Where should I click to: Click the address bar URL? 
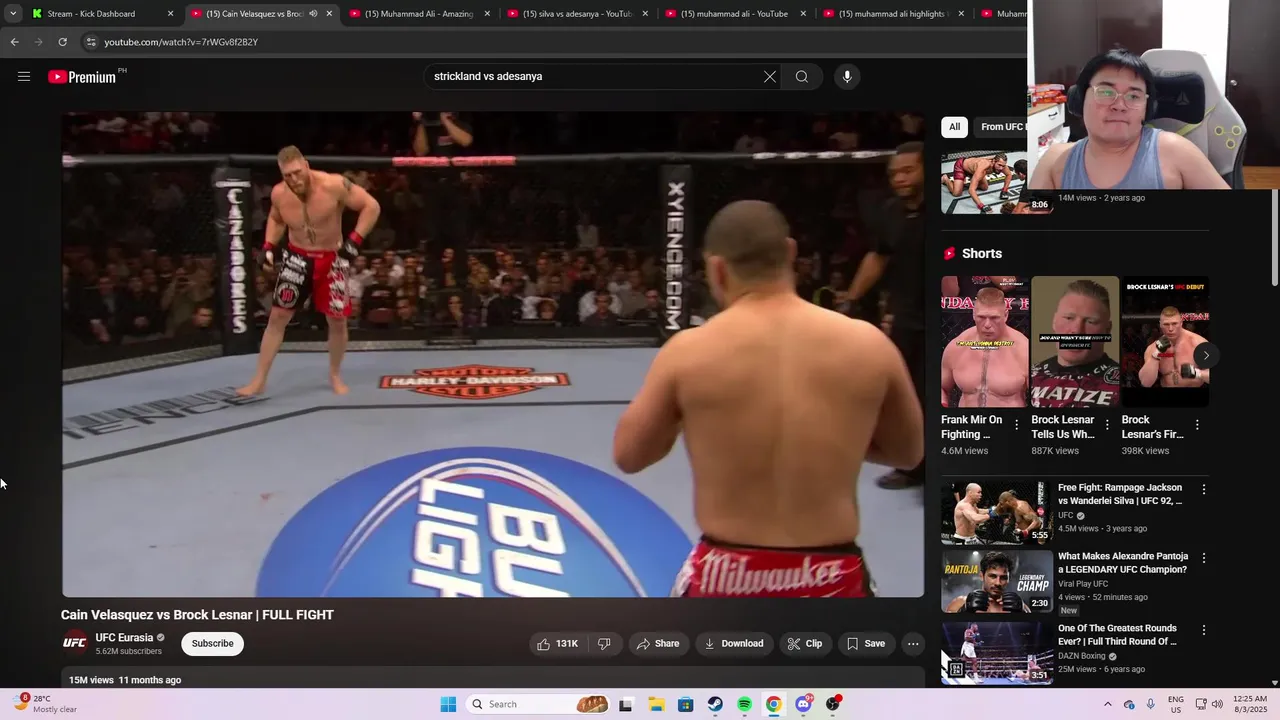click(x=181, y=42)
